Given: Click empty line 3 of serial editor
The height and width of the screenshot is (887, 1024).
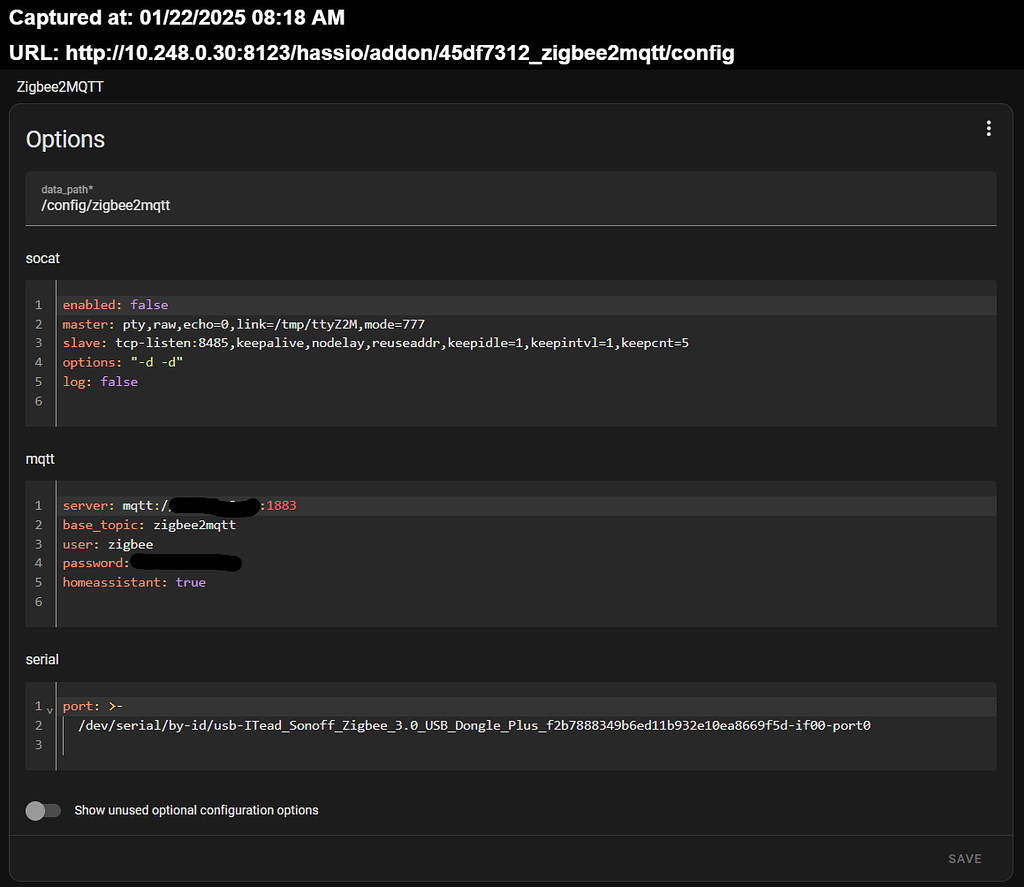Looking at the screenshot, I should [526, 745].
